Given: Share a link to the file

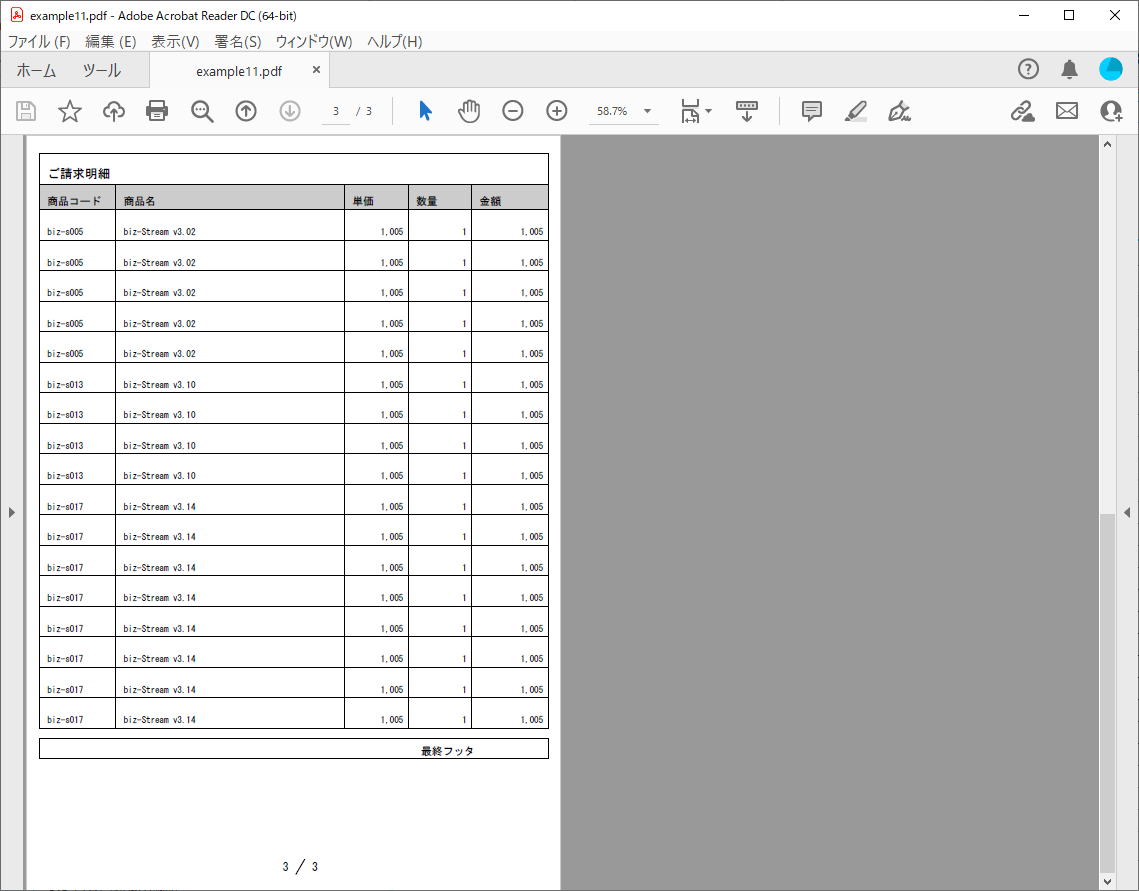Looking at the screenshot, I should point(1023,111).
